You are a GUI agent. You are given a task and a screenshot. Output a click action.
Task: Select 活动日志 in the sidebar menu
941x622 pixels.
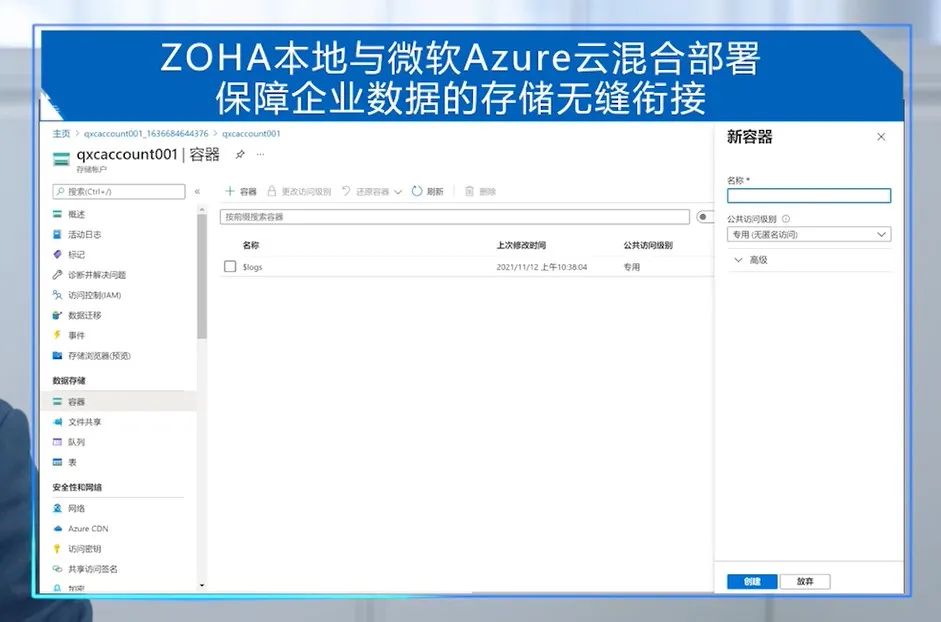[x=84, y=234]
